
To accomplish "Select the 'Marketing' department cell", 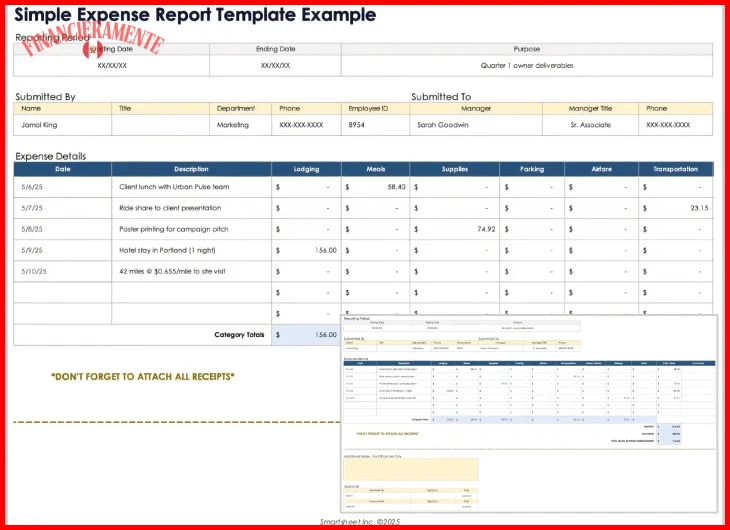I will pyautogui.click(x=240, y=125).
